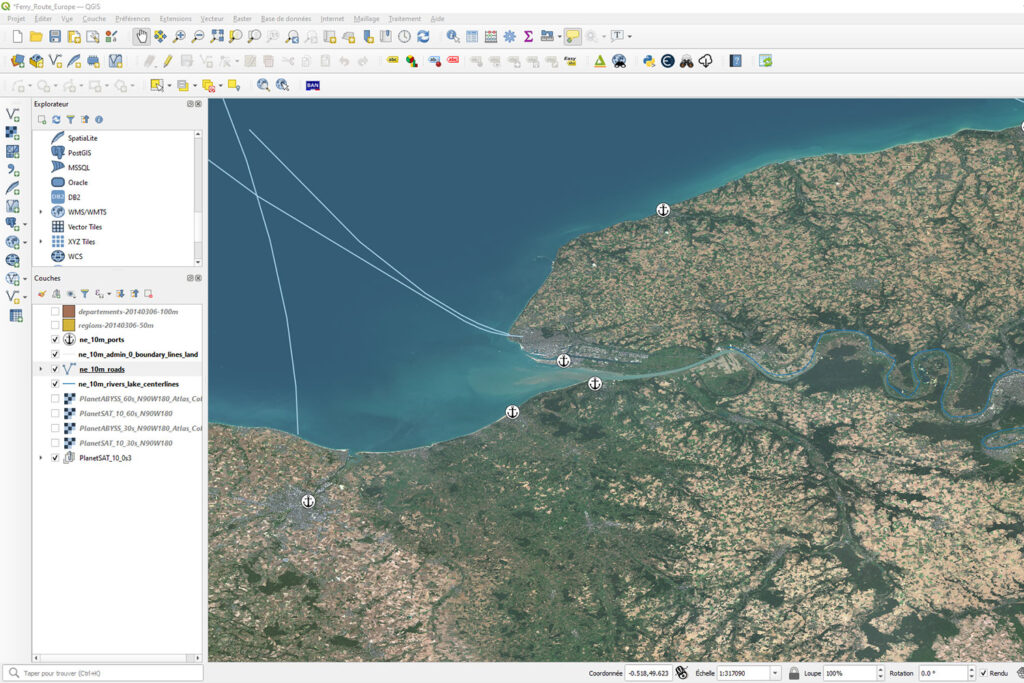Viewport: 1024px width, 683px height.
Task: Open the attribute table icon
Action: click(x=471, y=37)
